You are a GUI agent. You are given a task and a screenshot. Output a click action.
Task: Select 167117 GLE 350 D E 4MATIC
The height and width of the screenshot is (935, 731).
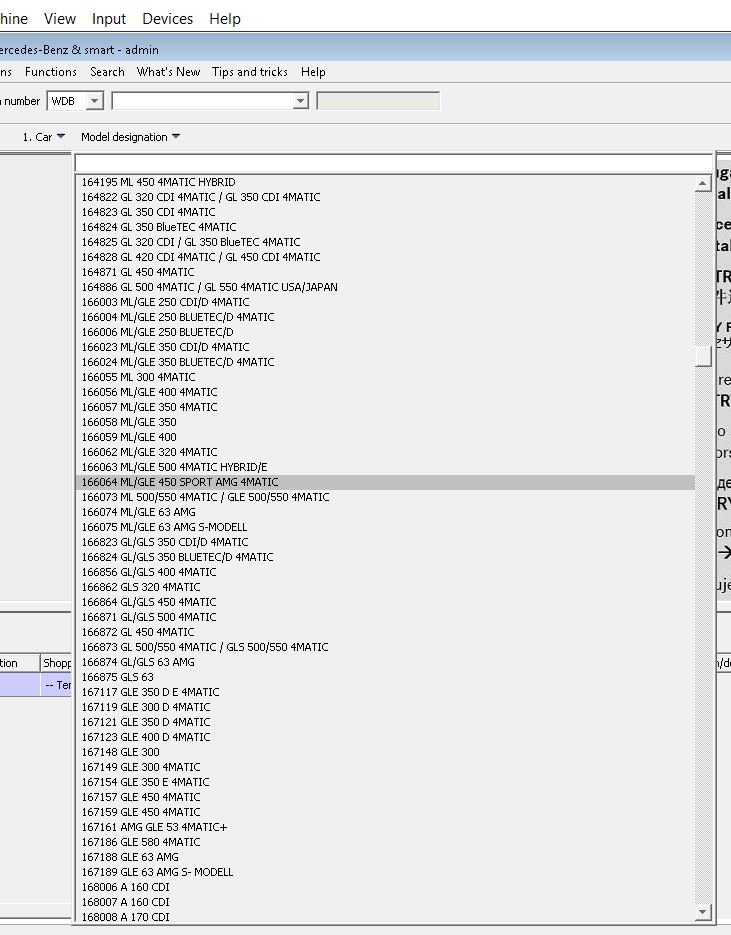click(385, 692)
